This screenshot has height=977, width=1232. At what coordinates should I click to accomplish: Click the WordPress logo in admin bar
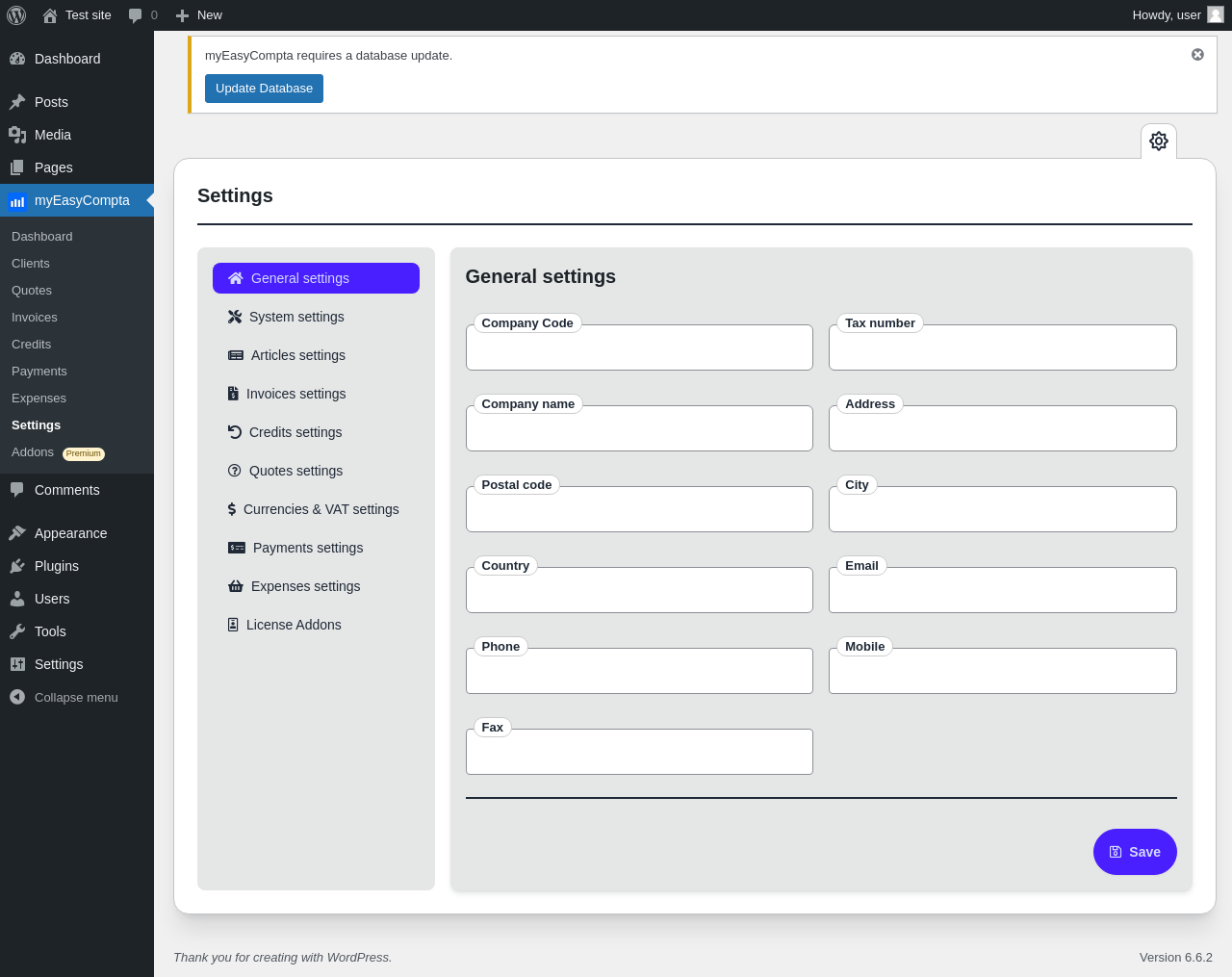(x=16, y=15)
